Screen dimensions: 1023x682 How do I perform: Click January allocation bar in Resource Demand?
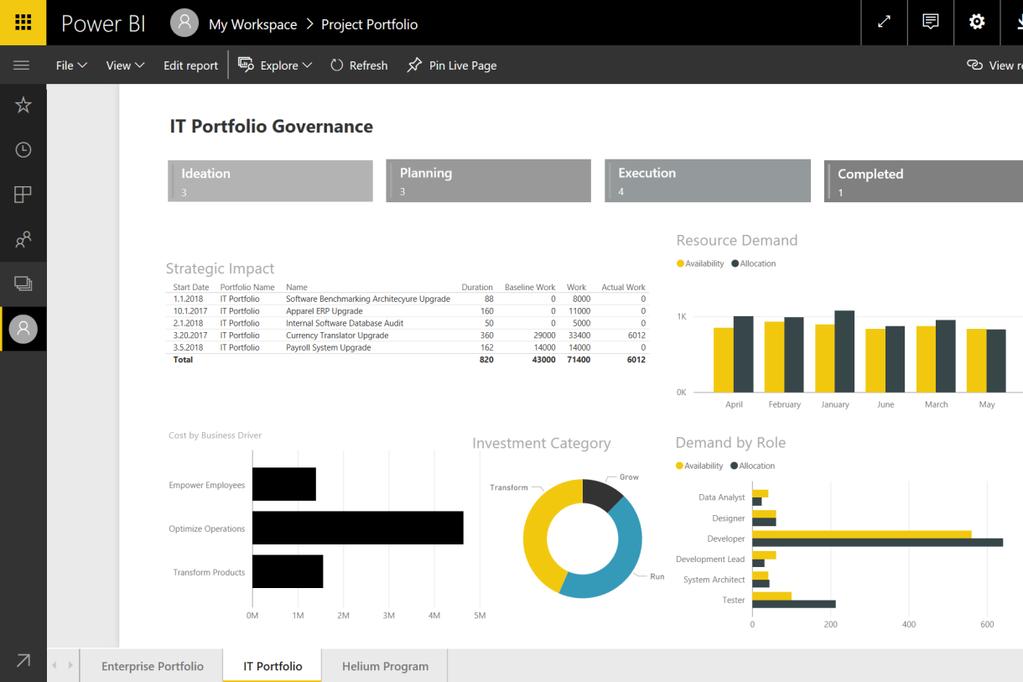(844, 351)
